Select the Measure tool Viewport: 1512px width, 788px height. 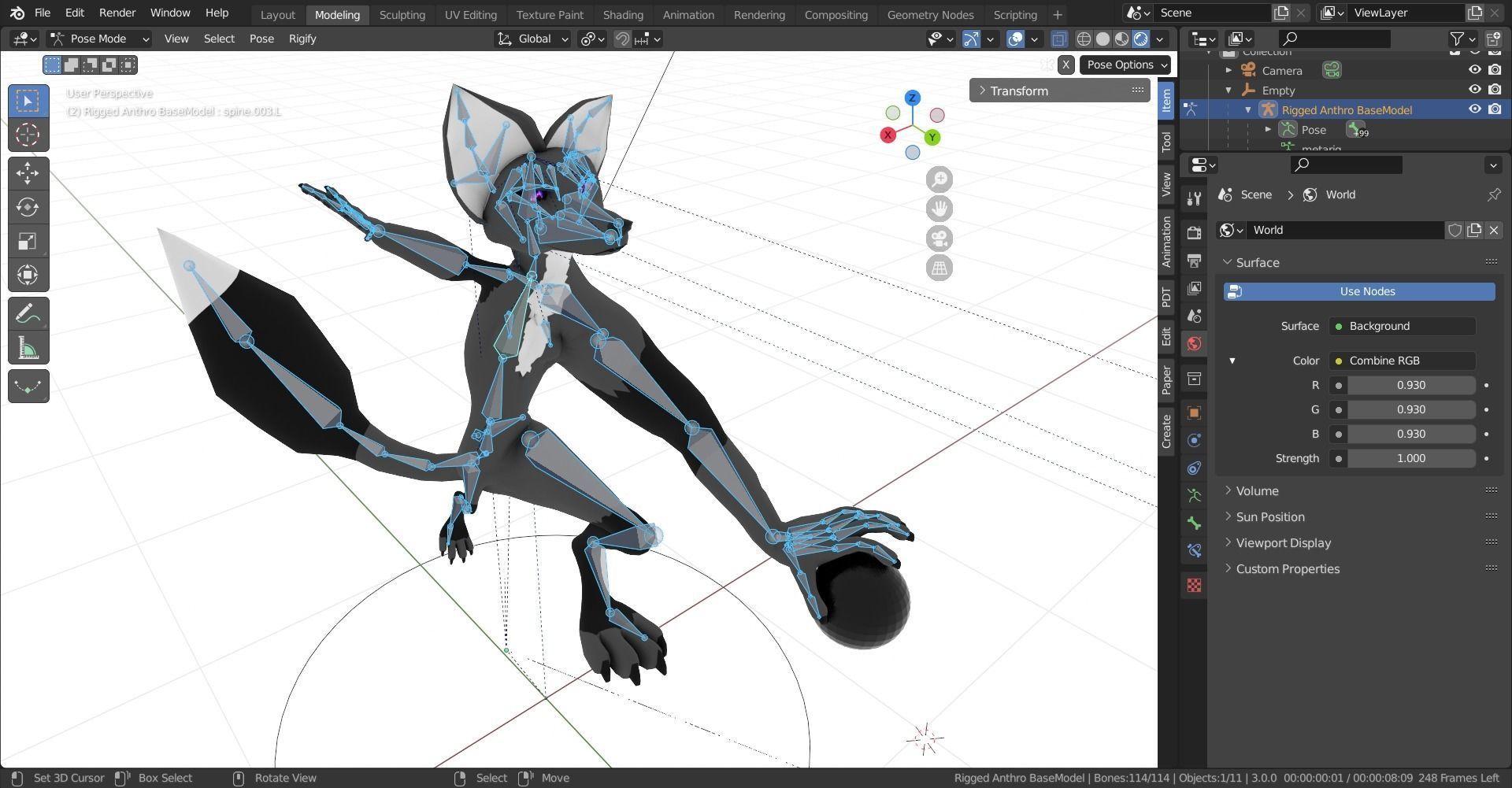point(28,348)
